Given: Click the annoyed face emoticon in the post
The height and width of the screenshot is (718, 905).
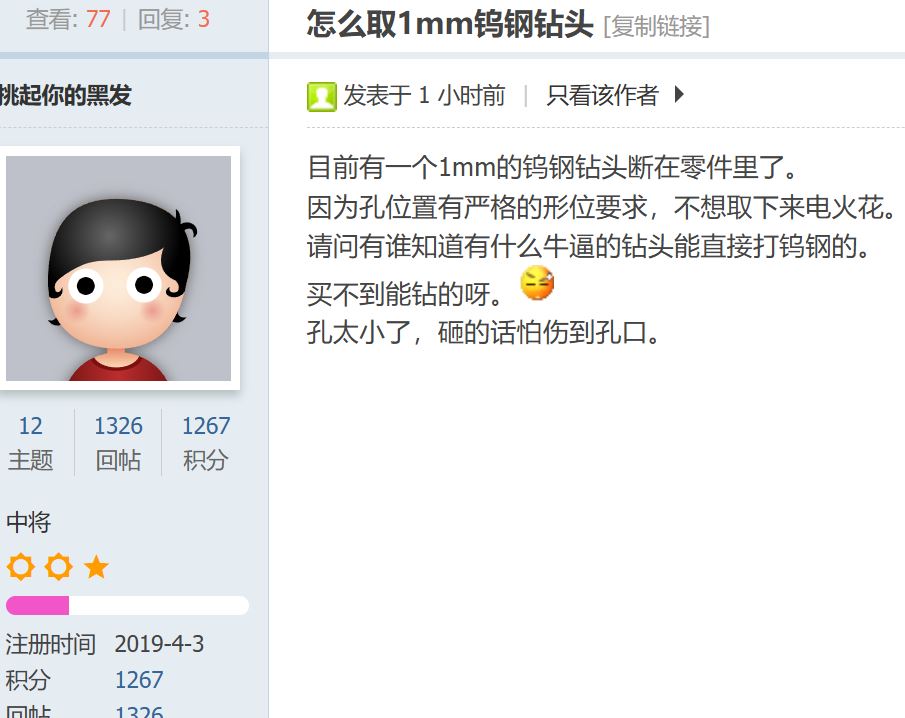Looking at the screenshot, I should 537,283.
